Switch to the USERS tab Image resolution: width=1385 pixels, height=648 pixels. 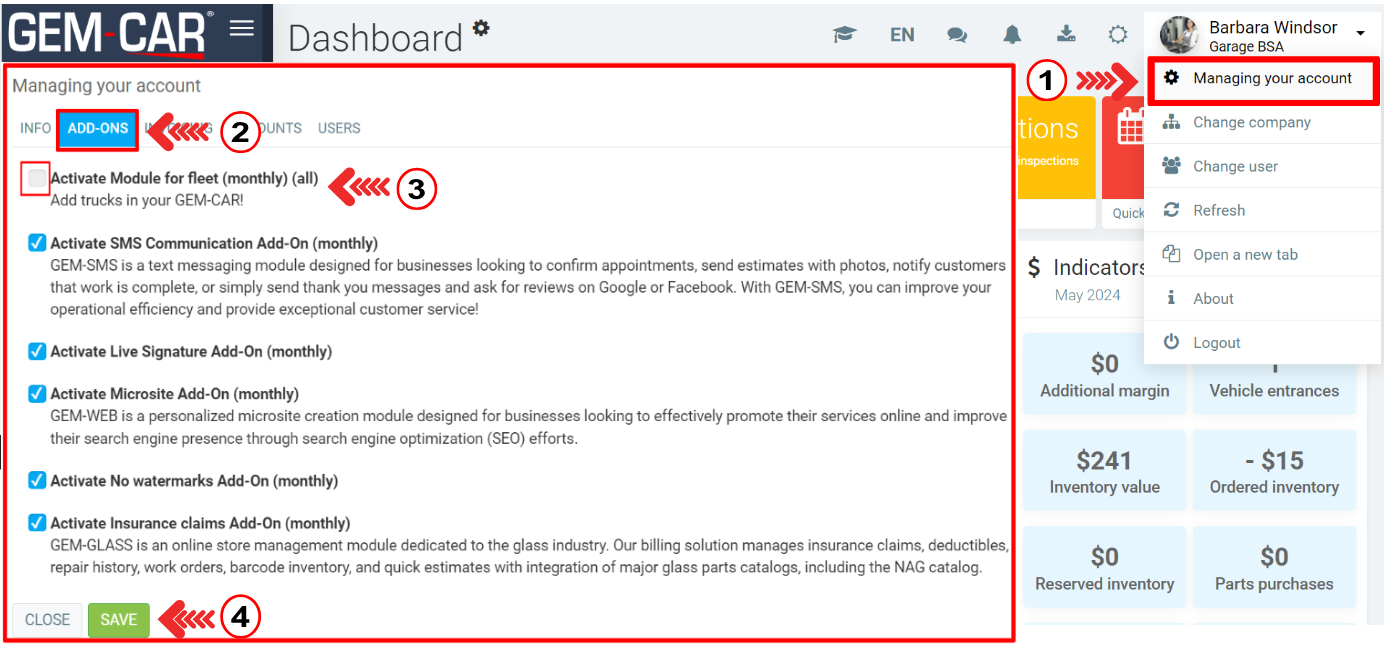pos(339,128)
